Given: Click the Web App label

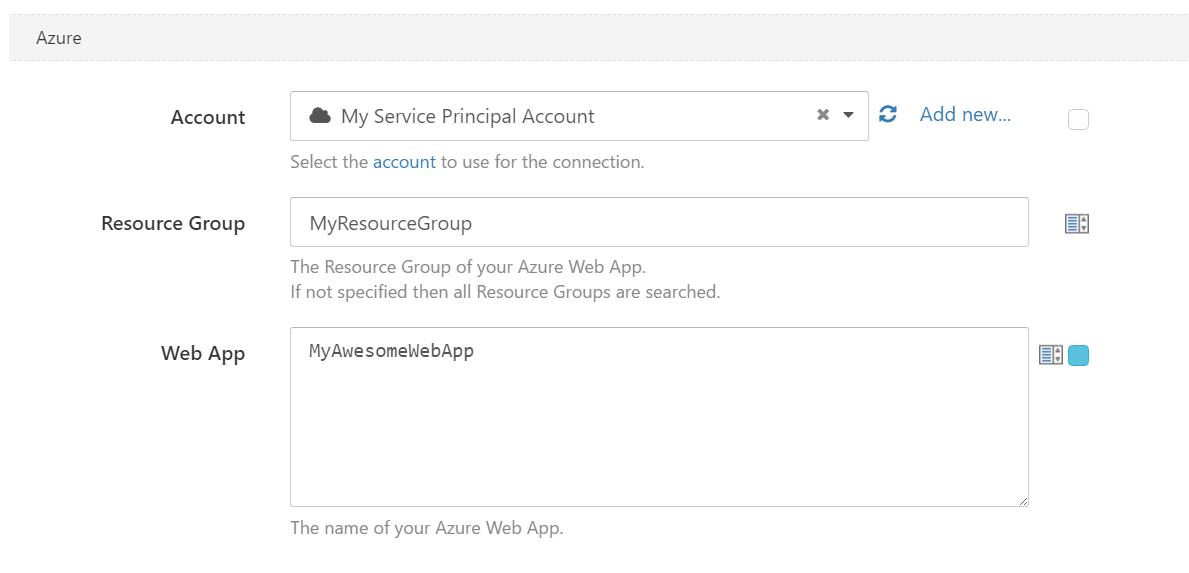Looking at the screenshot, I should point(203,354).
